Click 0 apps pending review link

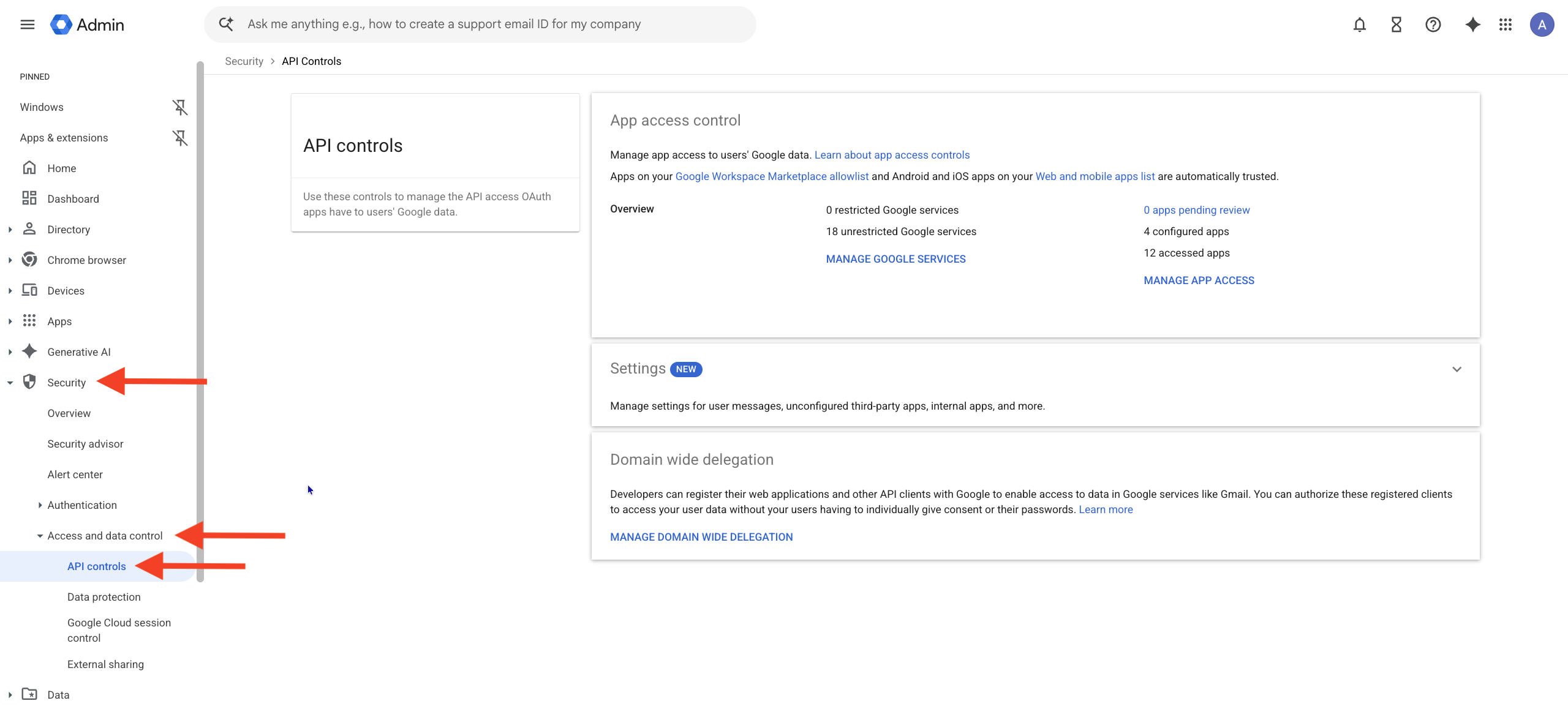1196,210
